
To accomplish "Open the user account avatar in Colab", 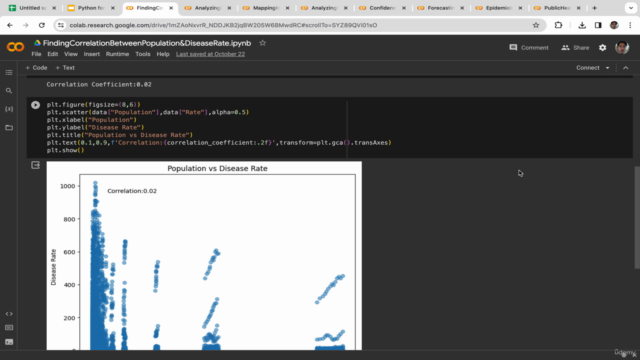I will 622,47.
